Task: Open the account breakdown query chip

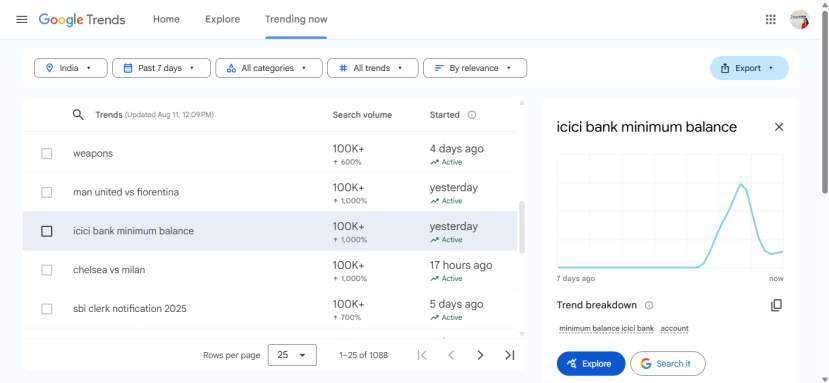Action: pyautogui.click(x=675, y=329)
